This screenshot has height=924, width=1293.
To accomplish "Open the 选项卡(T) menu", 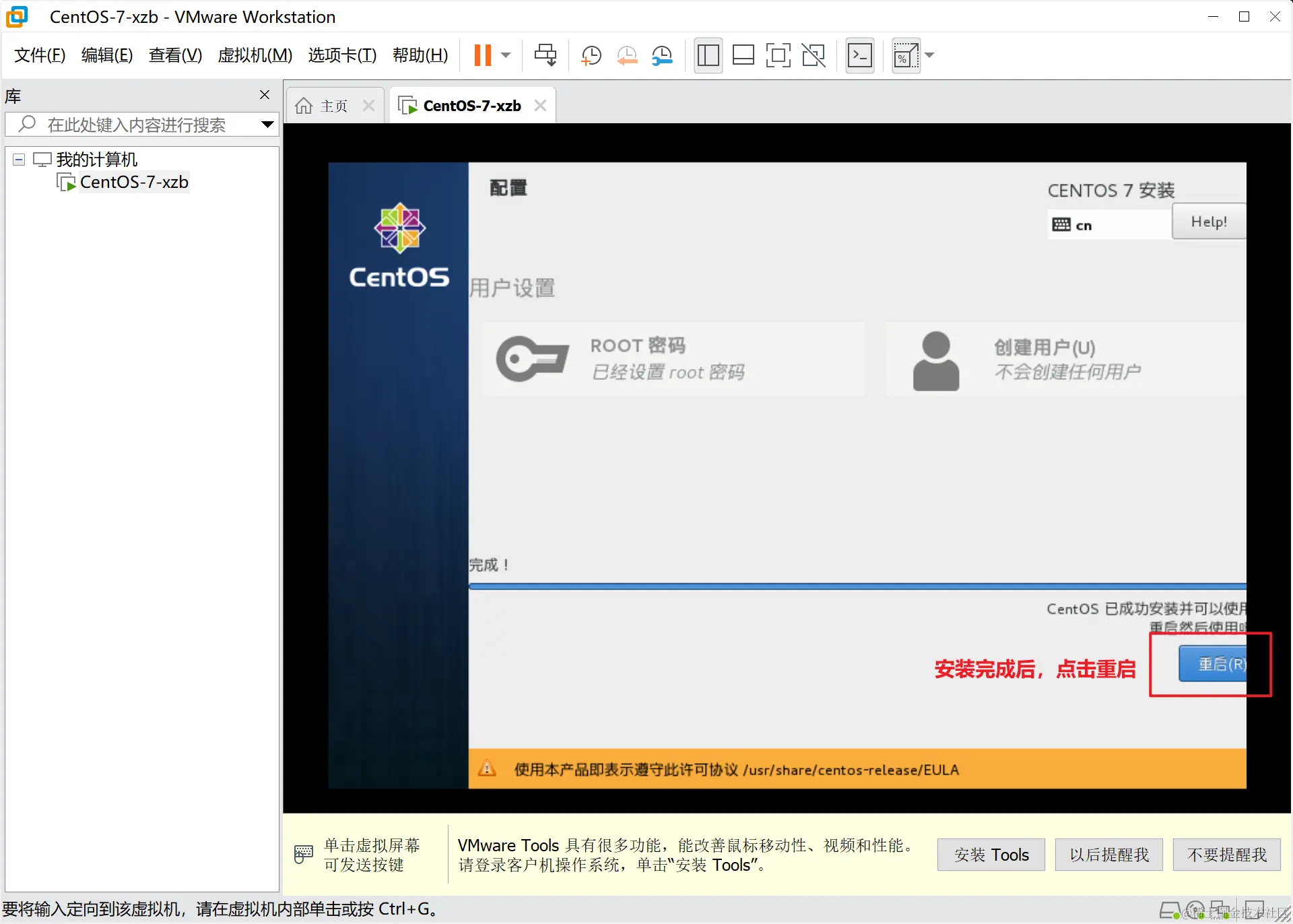I will 342,55.
